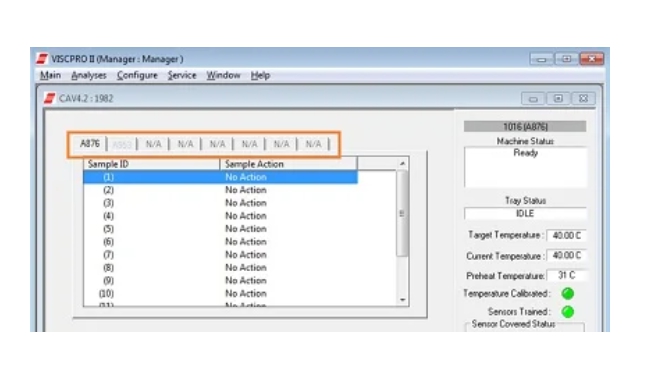Screen dimensions: 646x373
Task: Click the Preheat Temperature value field
Action: [566, 275]
